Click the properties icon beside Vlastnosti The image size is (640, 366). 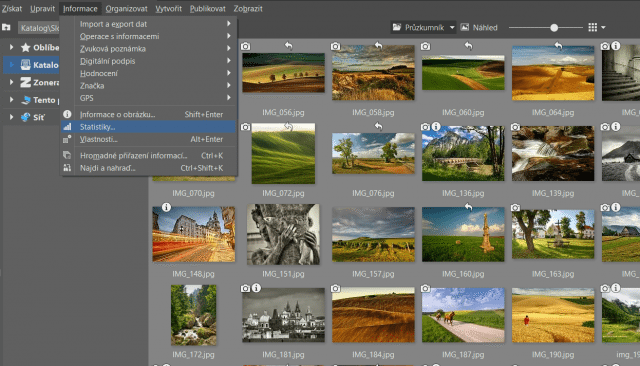point(67,139)
